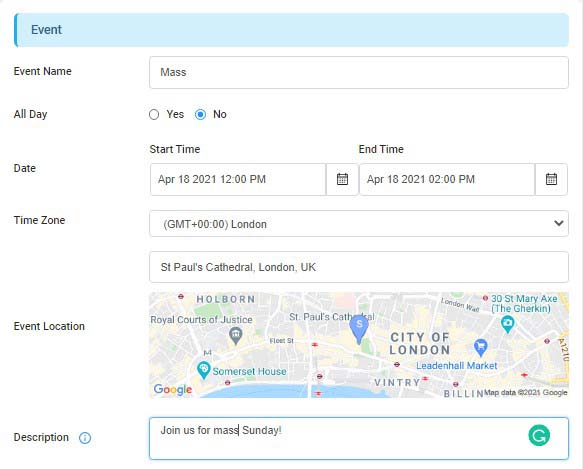Select No for All Day
The width and height of the screenshot is (583, 469).
coord(200,115)
